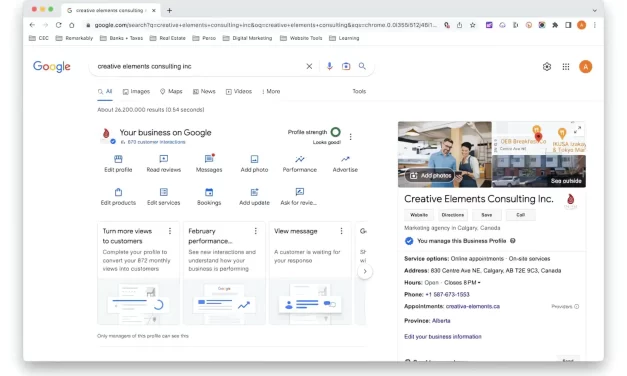
Task: Open new browser tab with plus
Action: tap(169, 10)
